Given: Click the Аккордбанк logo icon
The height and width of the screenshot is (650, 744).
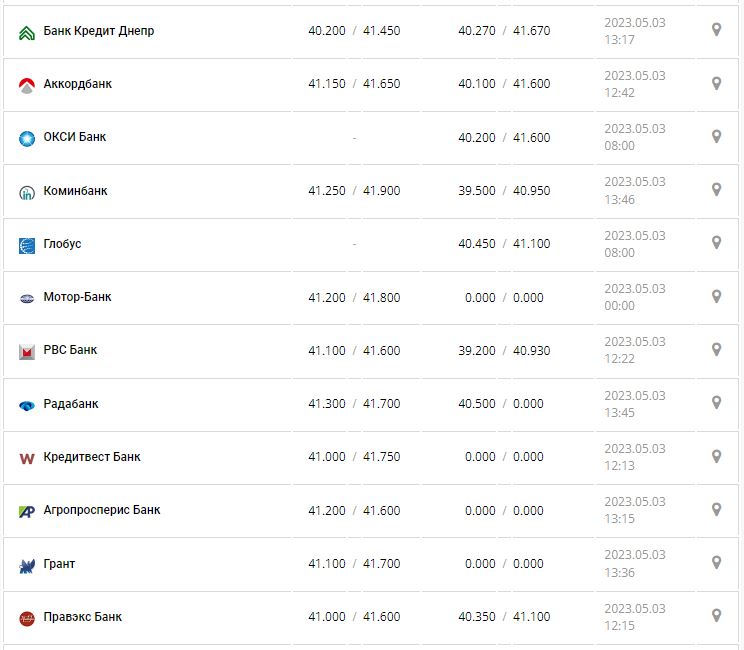Looking at the screenshot, I should click(x=27, y=85).
